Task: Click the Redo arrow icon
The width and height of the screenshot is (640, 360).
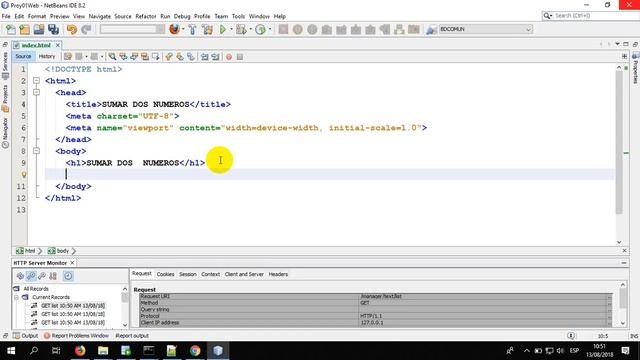Action: pos(86,29)
